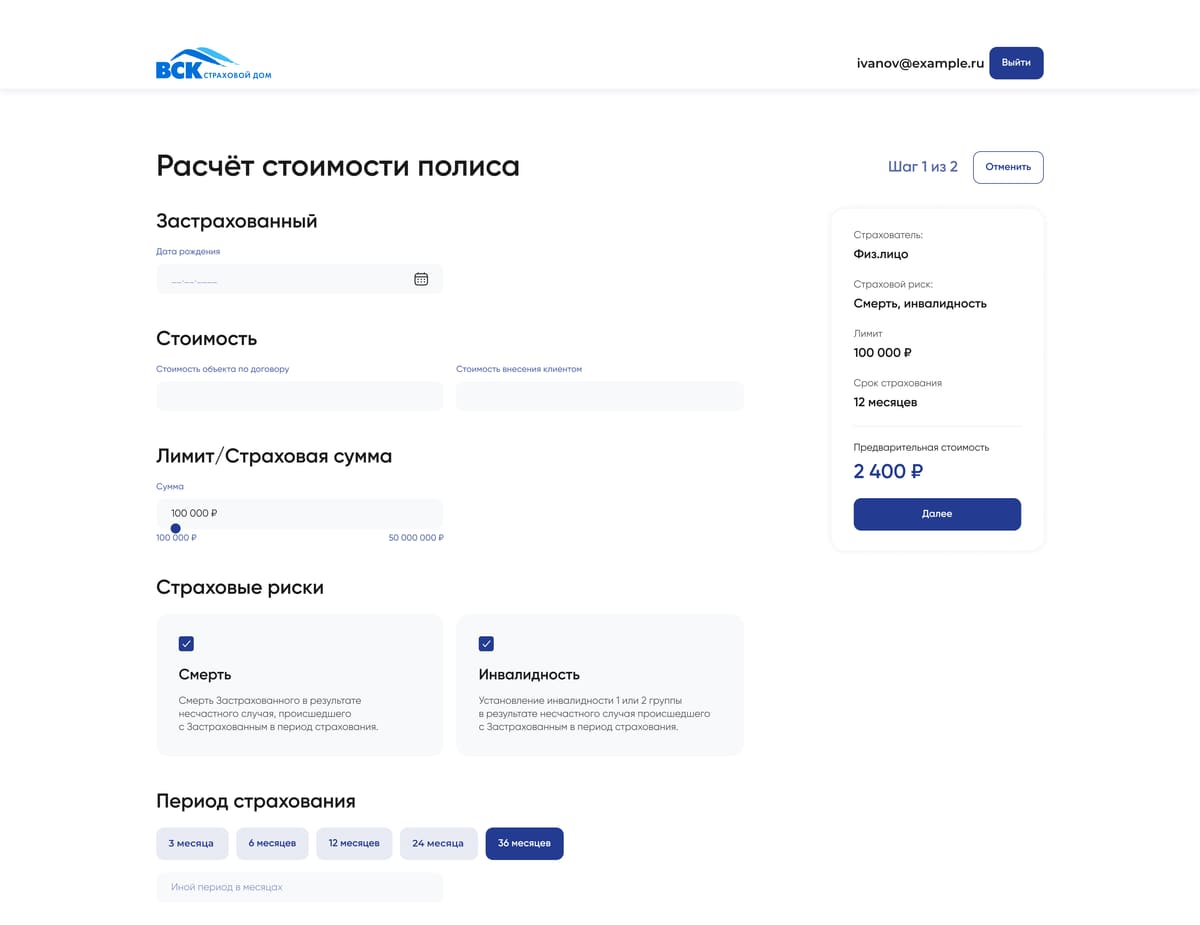The width and height of the screenshot is (1200, 925).
Task: Click the 50 000 000 ₽ maximum label
Action: pyautogui.click(x=416, y=538)
